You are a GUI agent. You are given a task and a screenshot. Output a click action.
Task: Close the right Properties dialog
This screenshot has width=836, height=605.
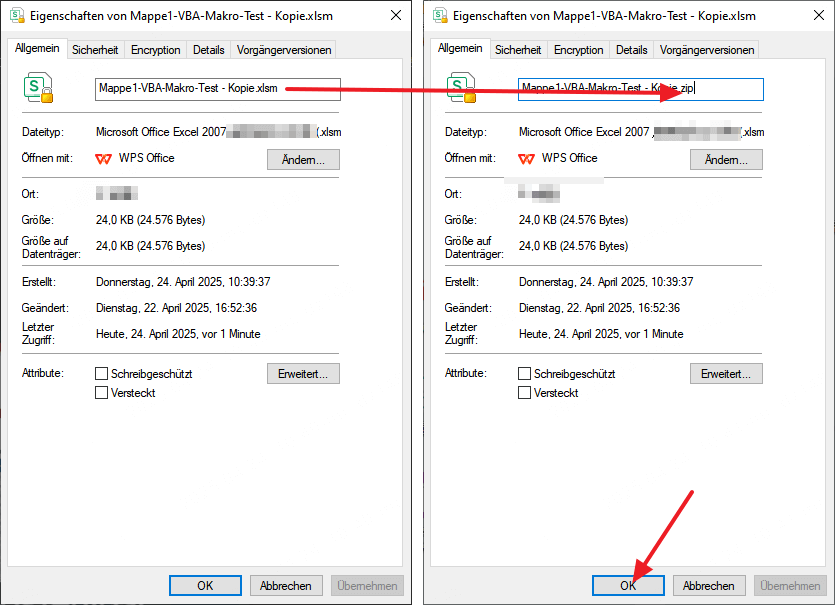pyautogui.click(x=819, y=15)
